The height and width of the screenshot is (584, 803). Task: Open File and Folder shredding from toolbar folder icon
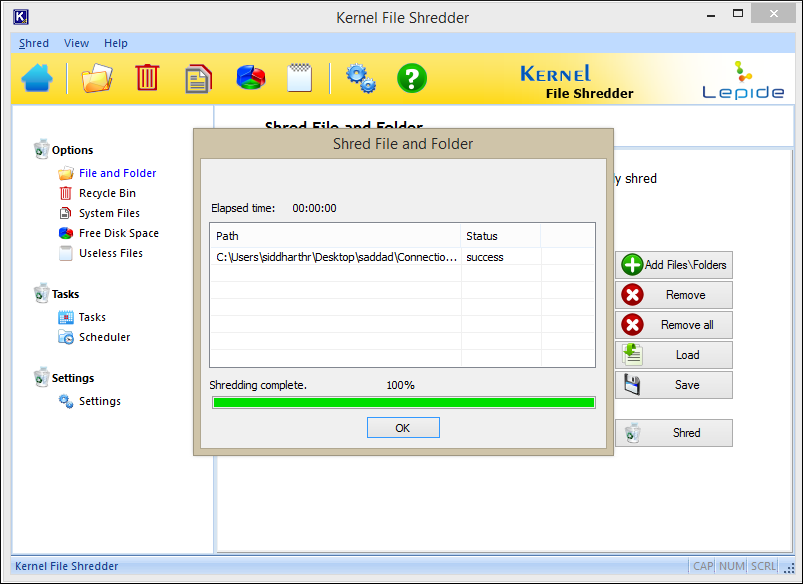coord(97,78)
